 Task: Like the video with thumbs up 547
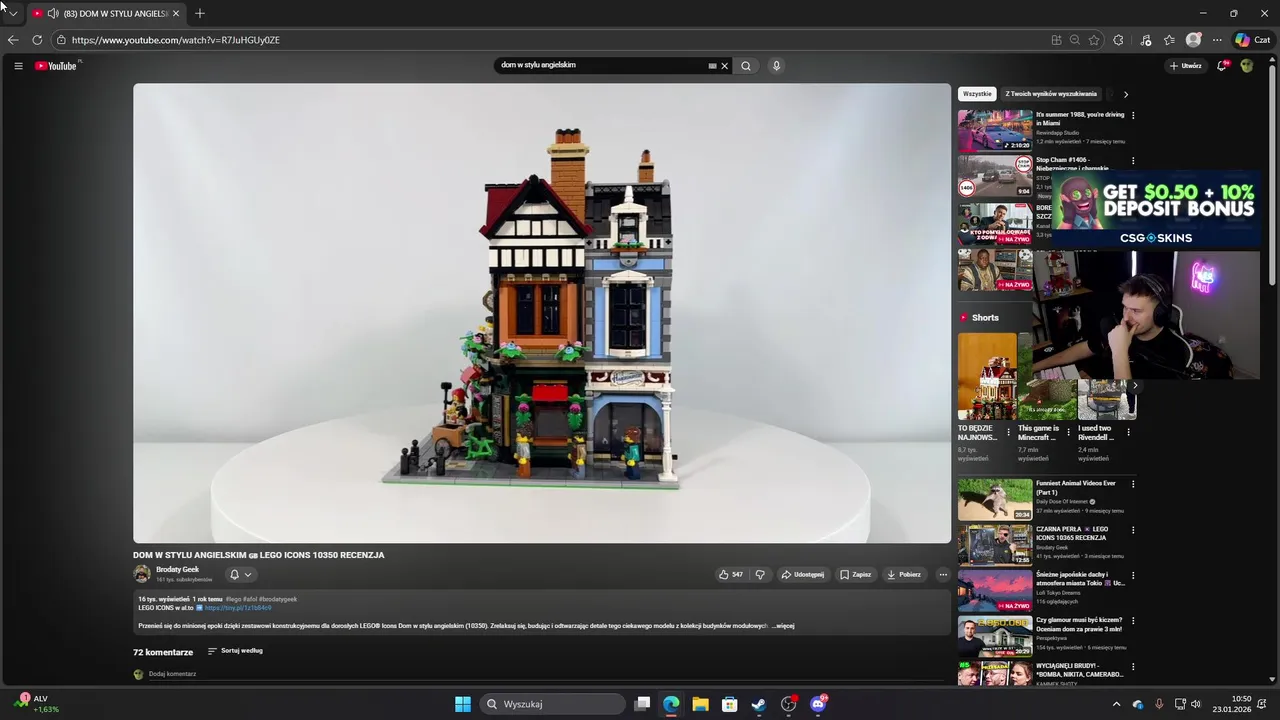pyautogui.click(x=730, y=575)
